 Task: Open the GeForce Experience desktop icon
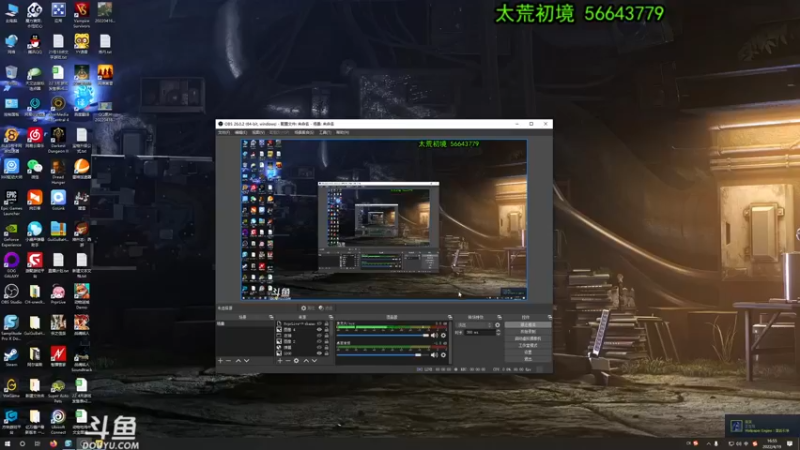click(11, 234)
